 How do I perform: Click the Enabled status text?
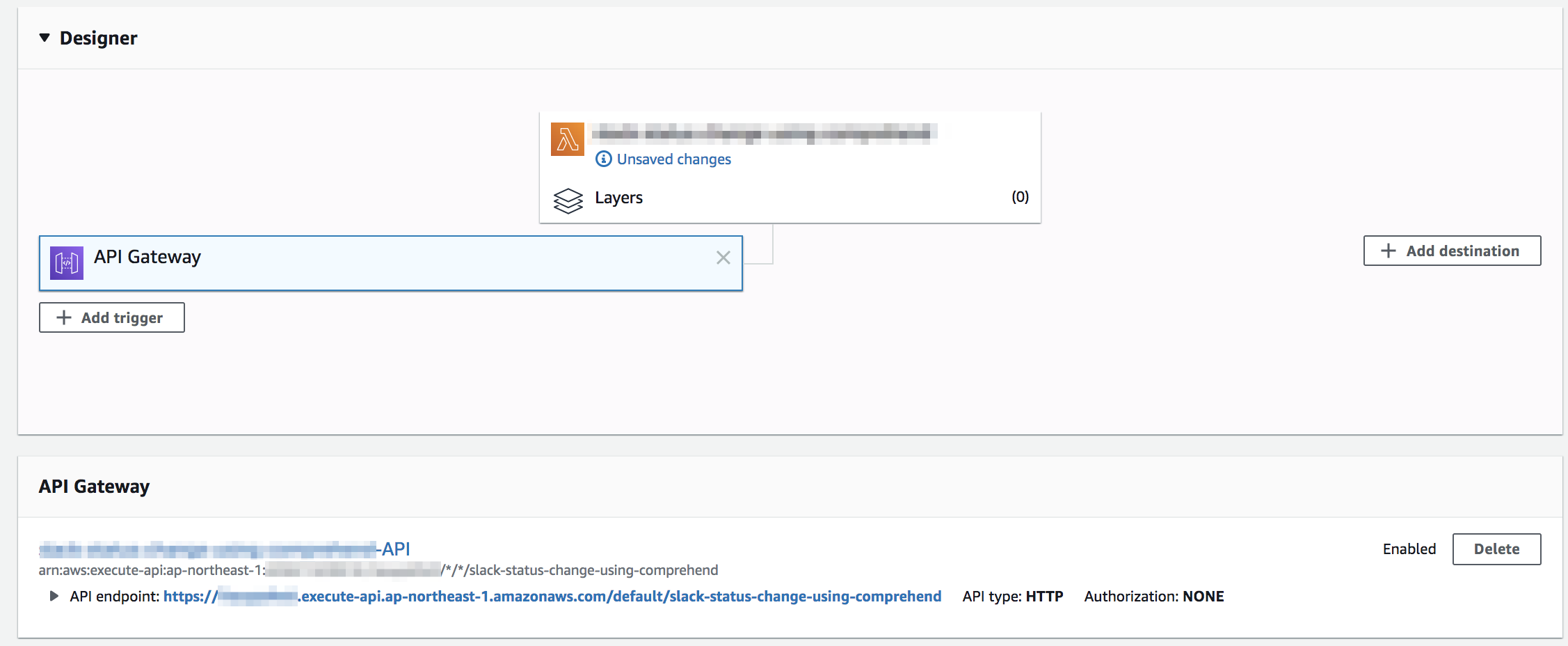point(1409,549)
